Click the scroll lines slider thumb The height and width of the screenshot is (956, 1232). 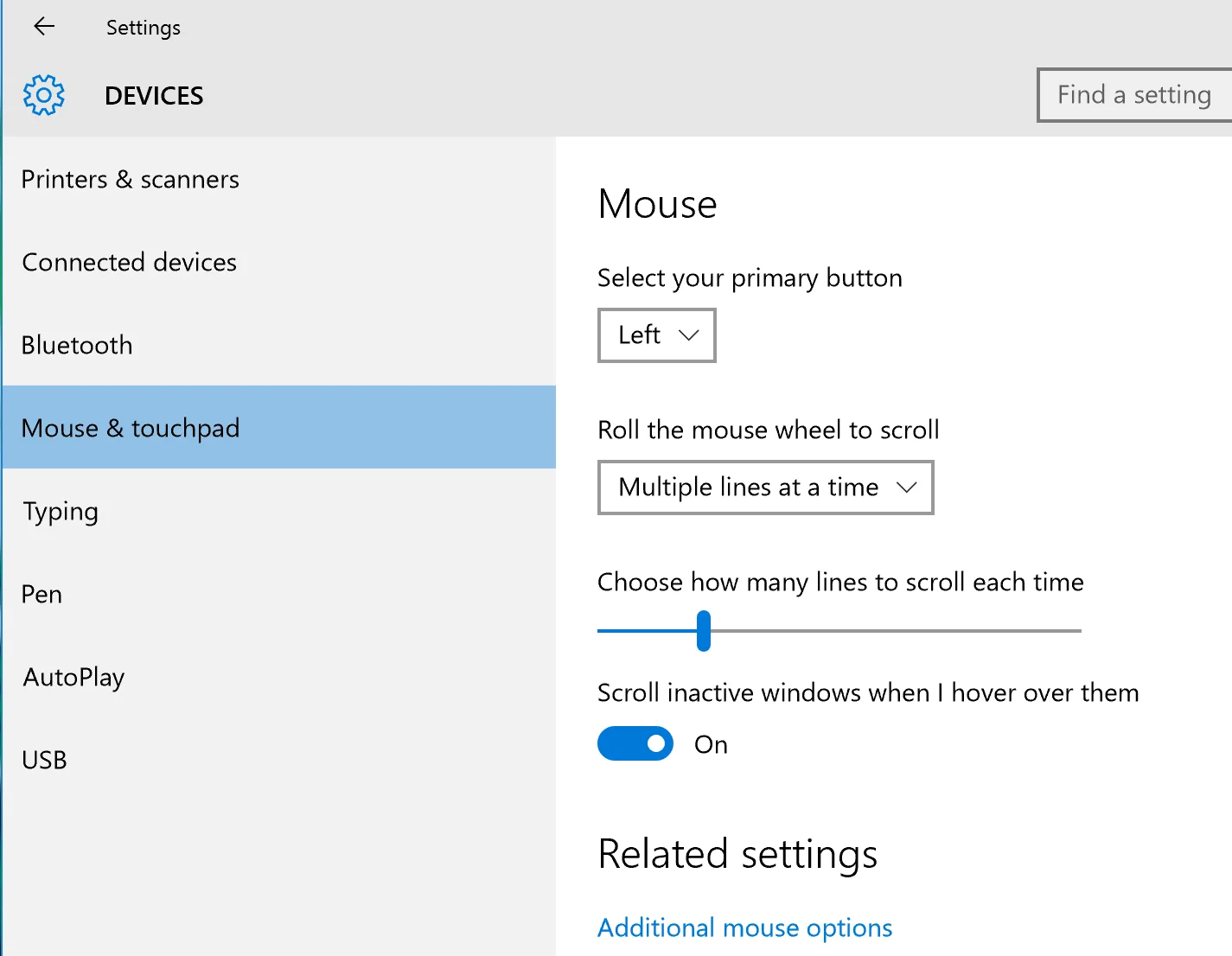pyautogui.click(x=704, y=631)
